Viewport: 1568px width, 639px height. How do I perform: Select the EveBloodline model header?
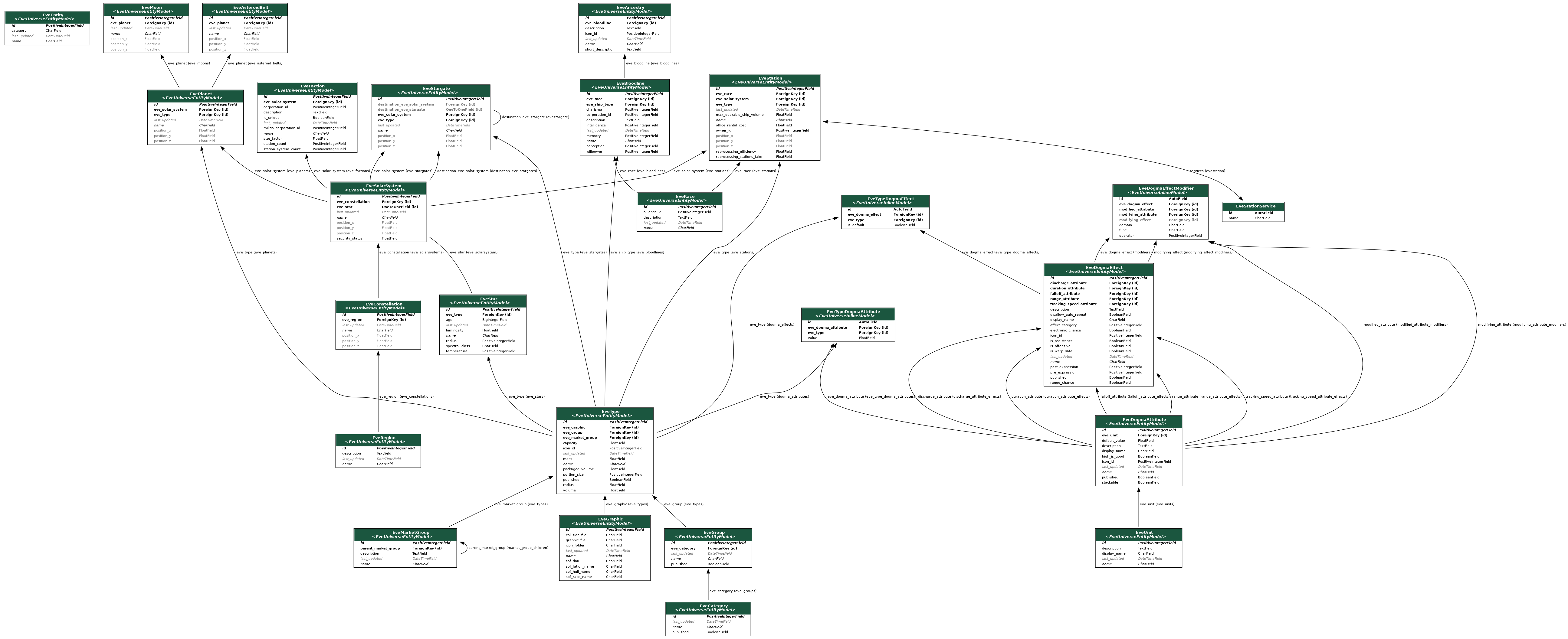[625, 85]
